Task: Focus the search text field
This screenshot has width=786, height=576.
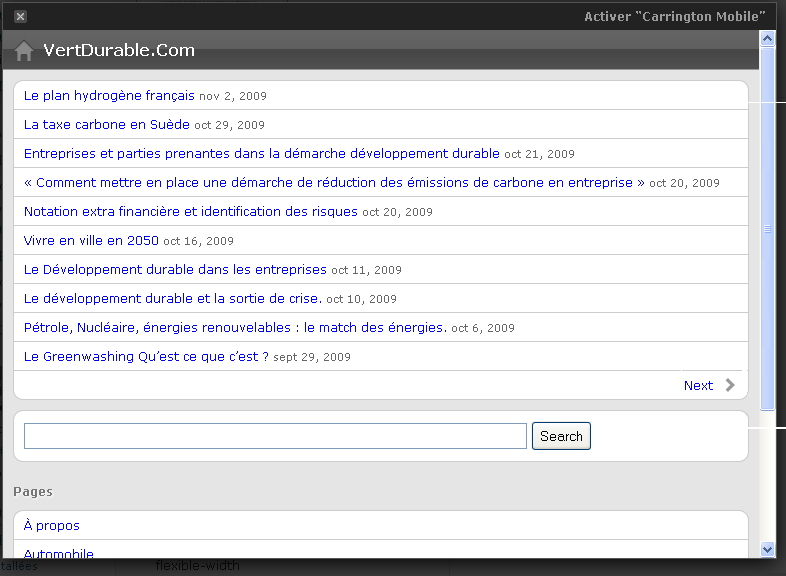Action: (x=275, y=436)
